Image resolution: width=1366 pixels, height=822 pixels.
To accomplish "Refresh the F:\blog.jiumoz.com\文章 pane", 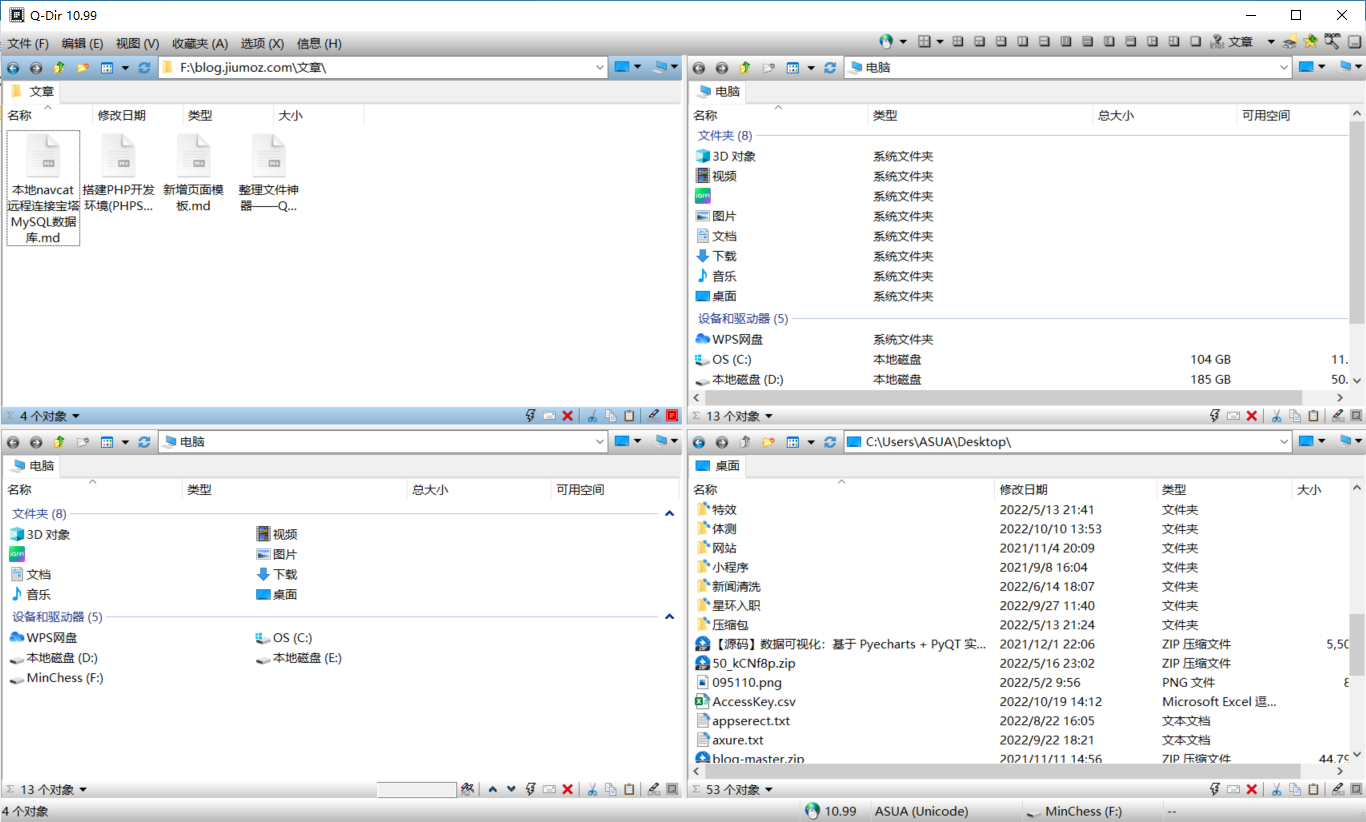I will 145,68.
